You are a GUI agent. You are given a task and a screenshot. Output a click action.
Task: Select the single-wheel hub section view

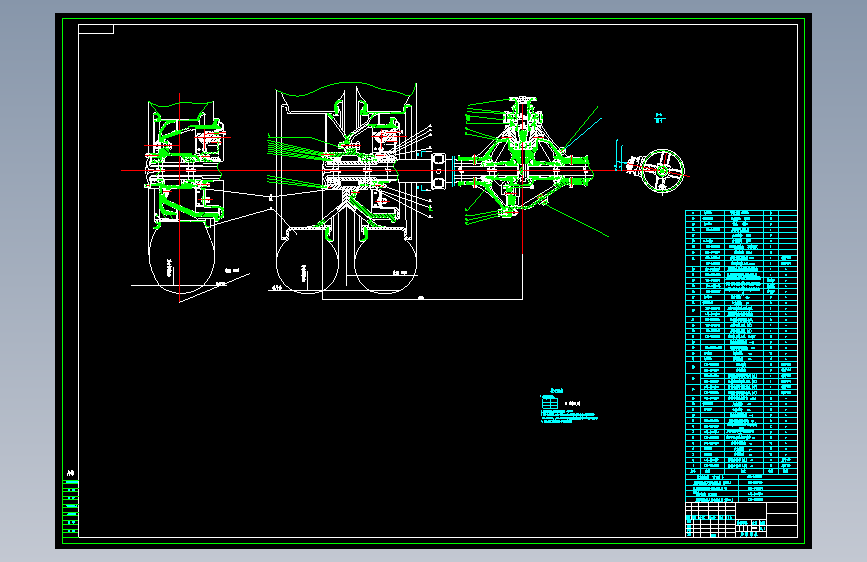coord(184,197)
